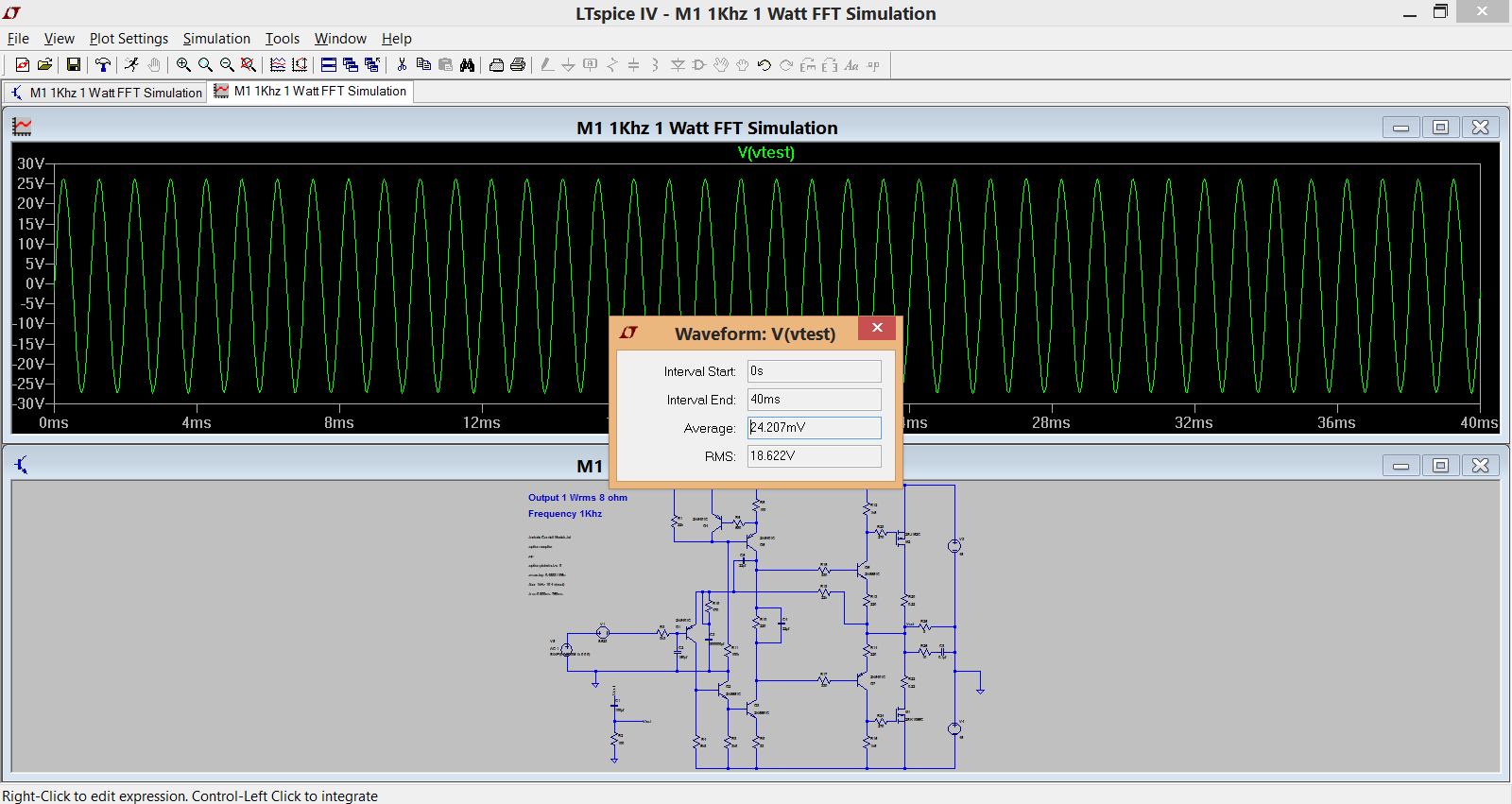The image size is (1512, 804).
Task: Switch to the schematic tab M1 1Khz 1 Watt
Action: click(106, 93)
